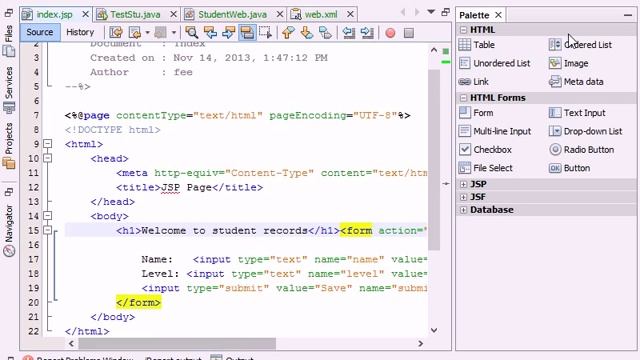The height and width of the screenshot is (360, 640).
Task: Click Find Previous Occurrence icon
Action: click(x=210, y=33)
